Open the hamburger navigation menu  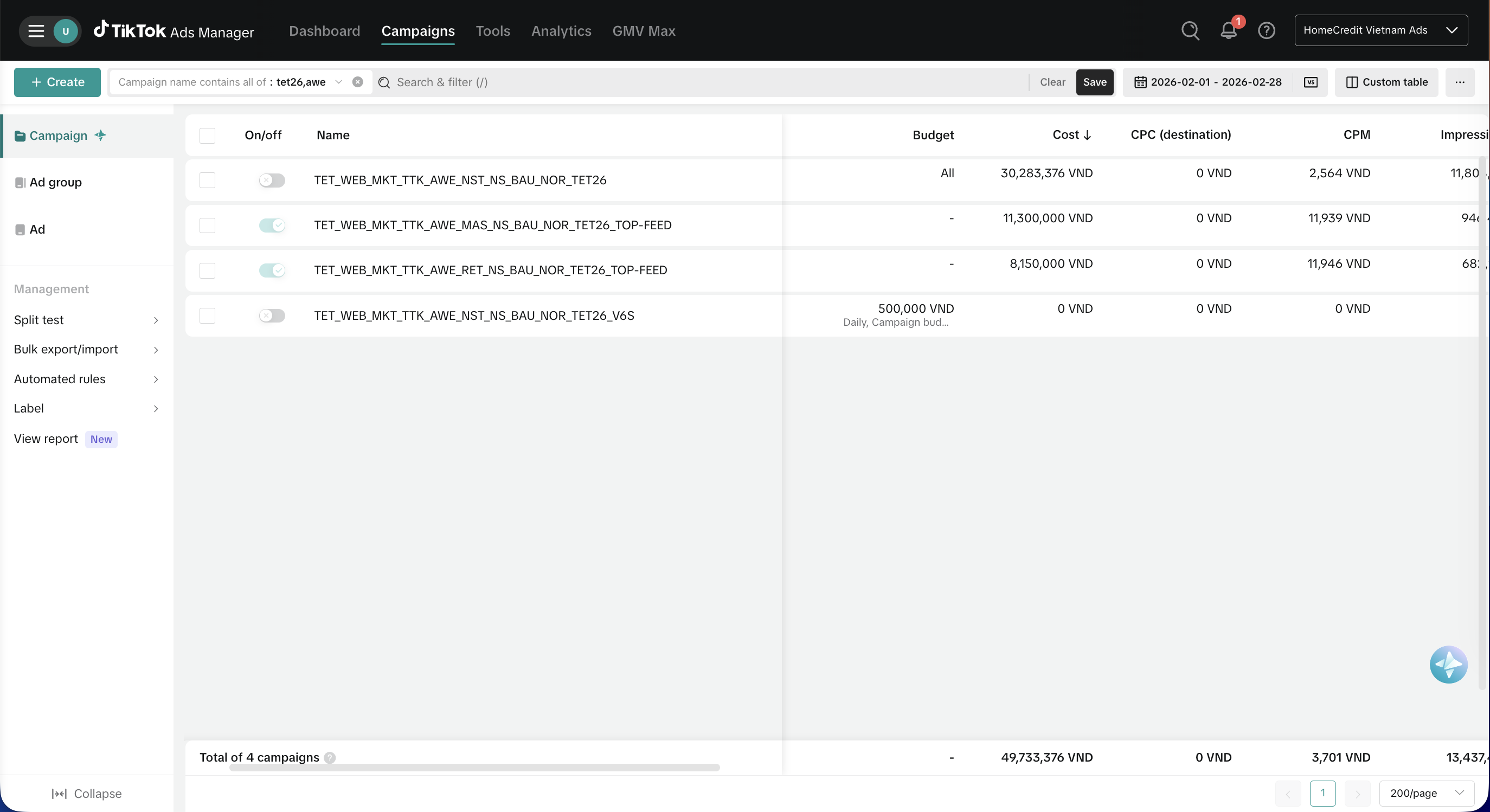36,31
